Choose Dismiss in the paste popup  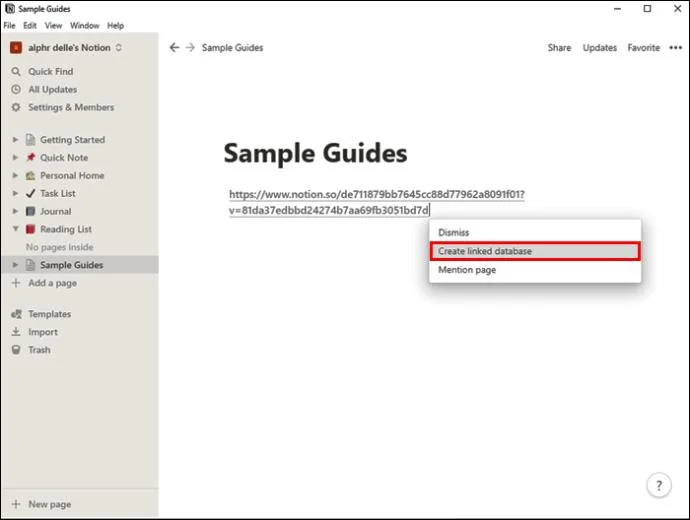pos(535,232)
